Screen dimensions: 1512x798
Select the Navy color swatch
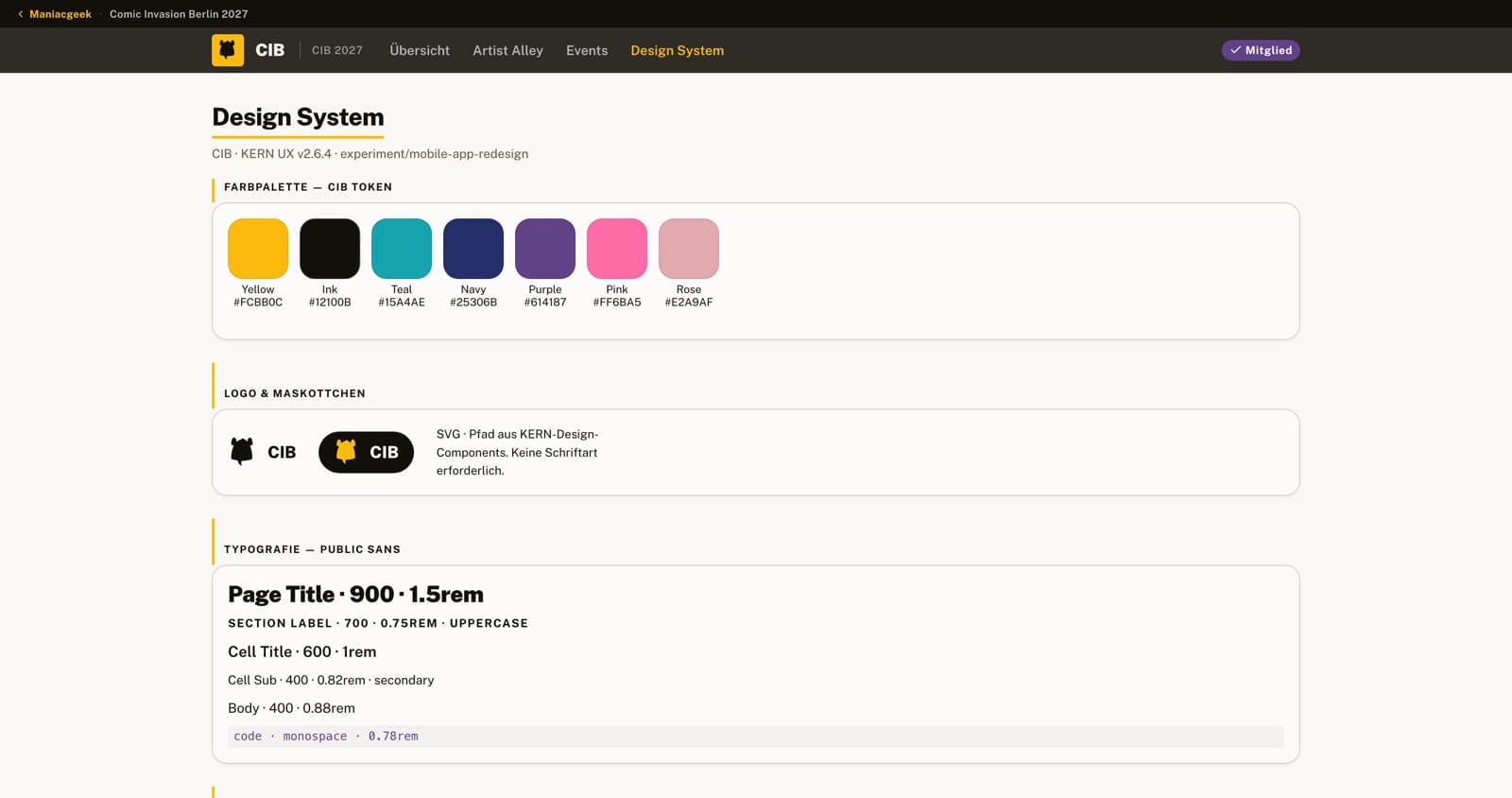(473, 249)
